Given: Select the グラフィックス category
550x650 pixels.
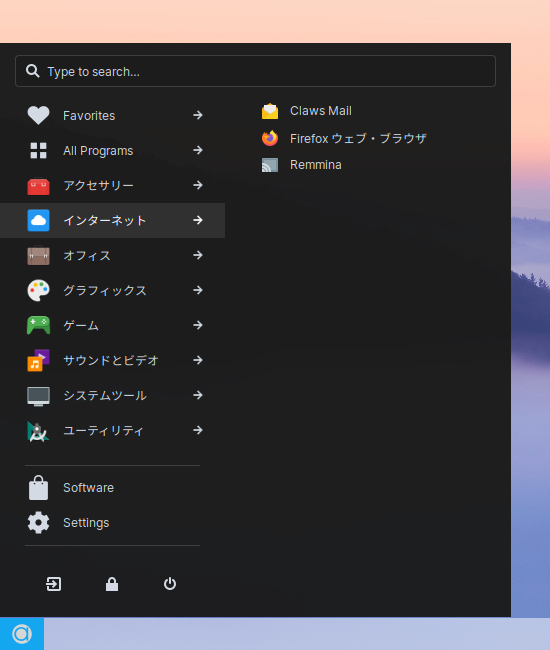Looking at the screenshot, I should (112, 290).
